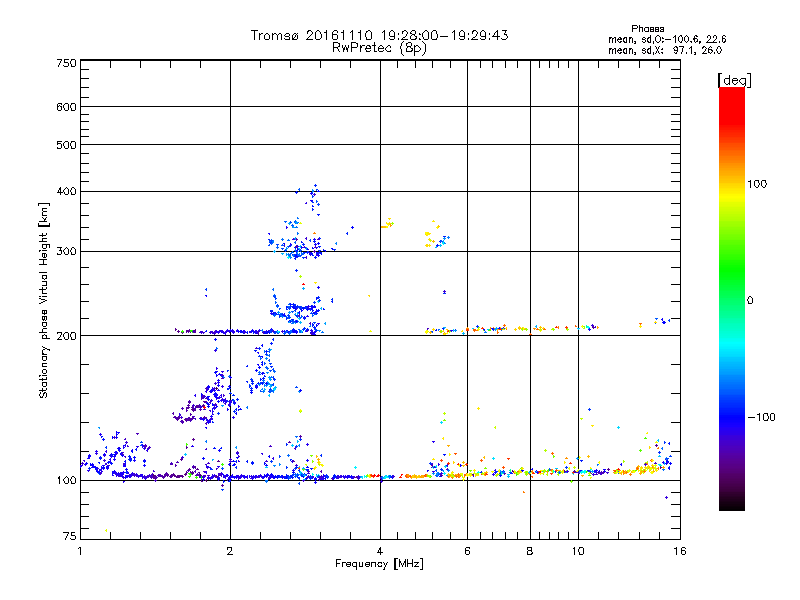Viewport: 800px width, 600px height.
Task: Click x-axis tick label '10'
Action: (578, 551)
